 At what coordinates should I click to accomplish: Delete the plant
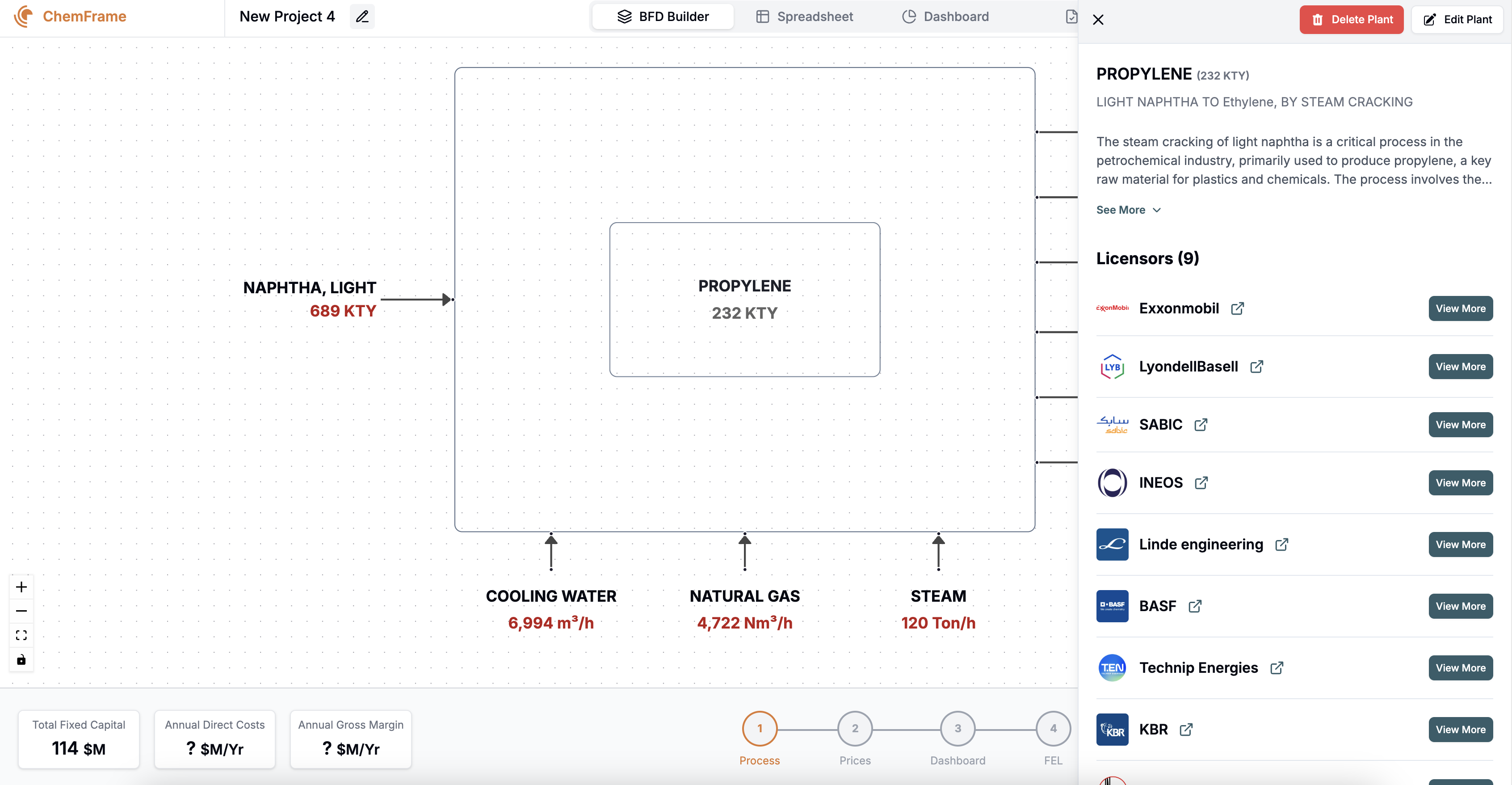click(1351, 19)
